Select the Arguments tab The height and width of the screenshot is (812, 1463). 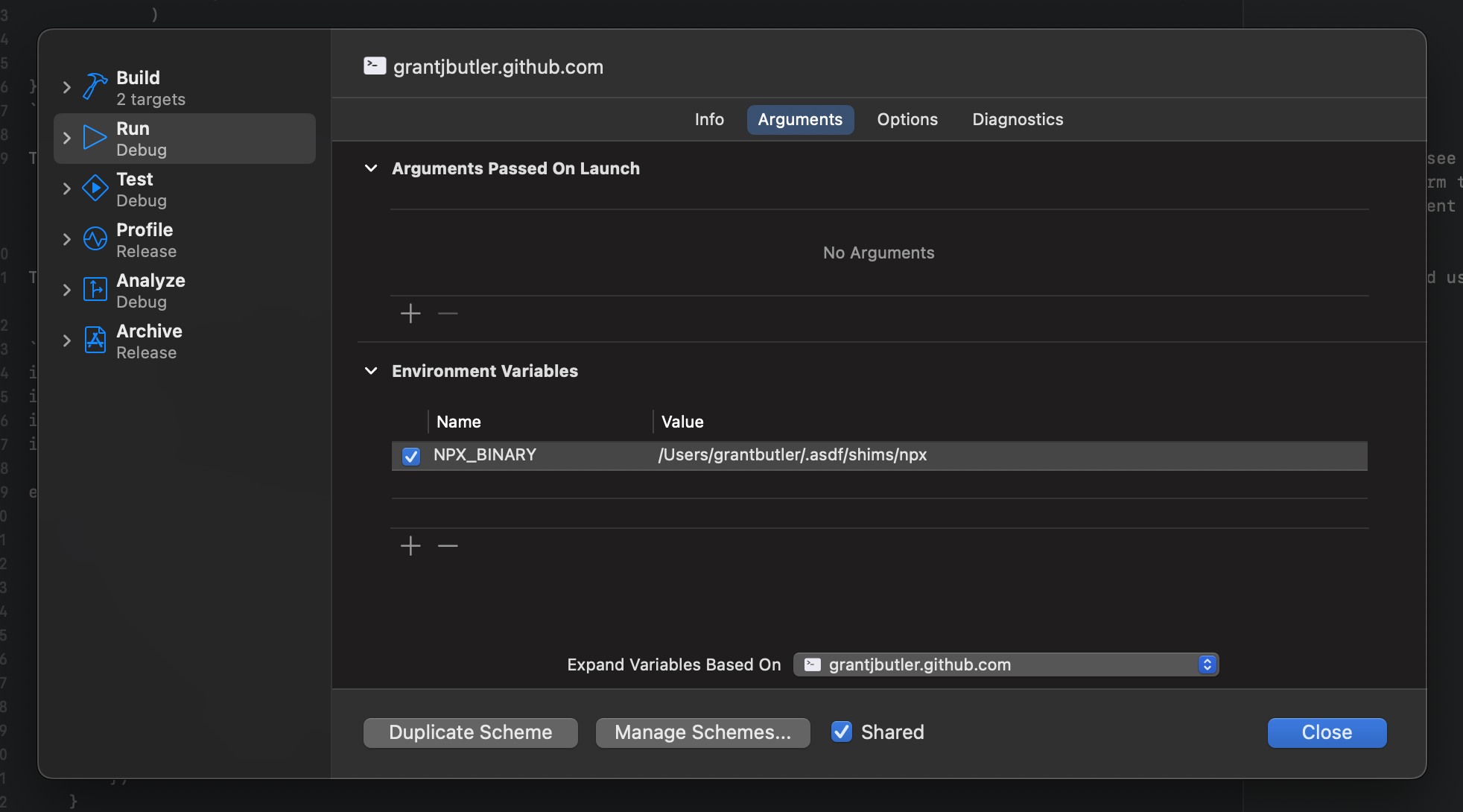coord(800,119)
